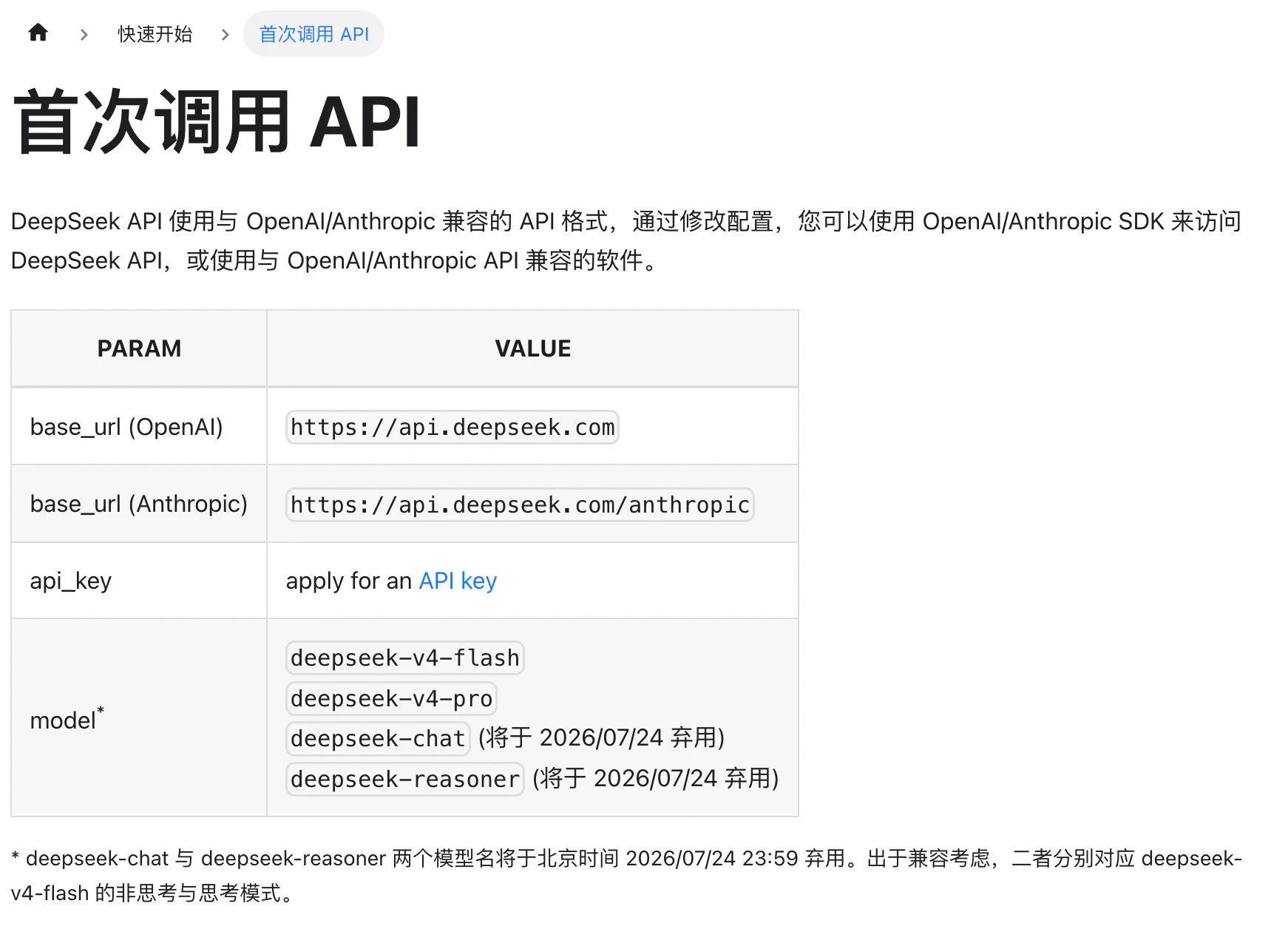1288x929 pixels.
Task: Click the https://api.deepseek.com/anthropic code value
Action: [520, 505]
